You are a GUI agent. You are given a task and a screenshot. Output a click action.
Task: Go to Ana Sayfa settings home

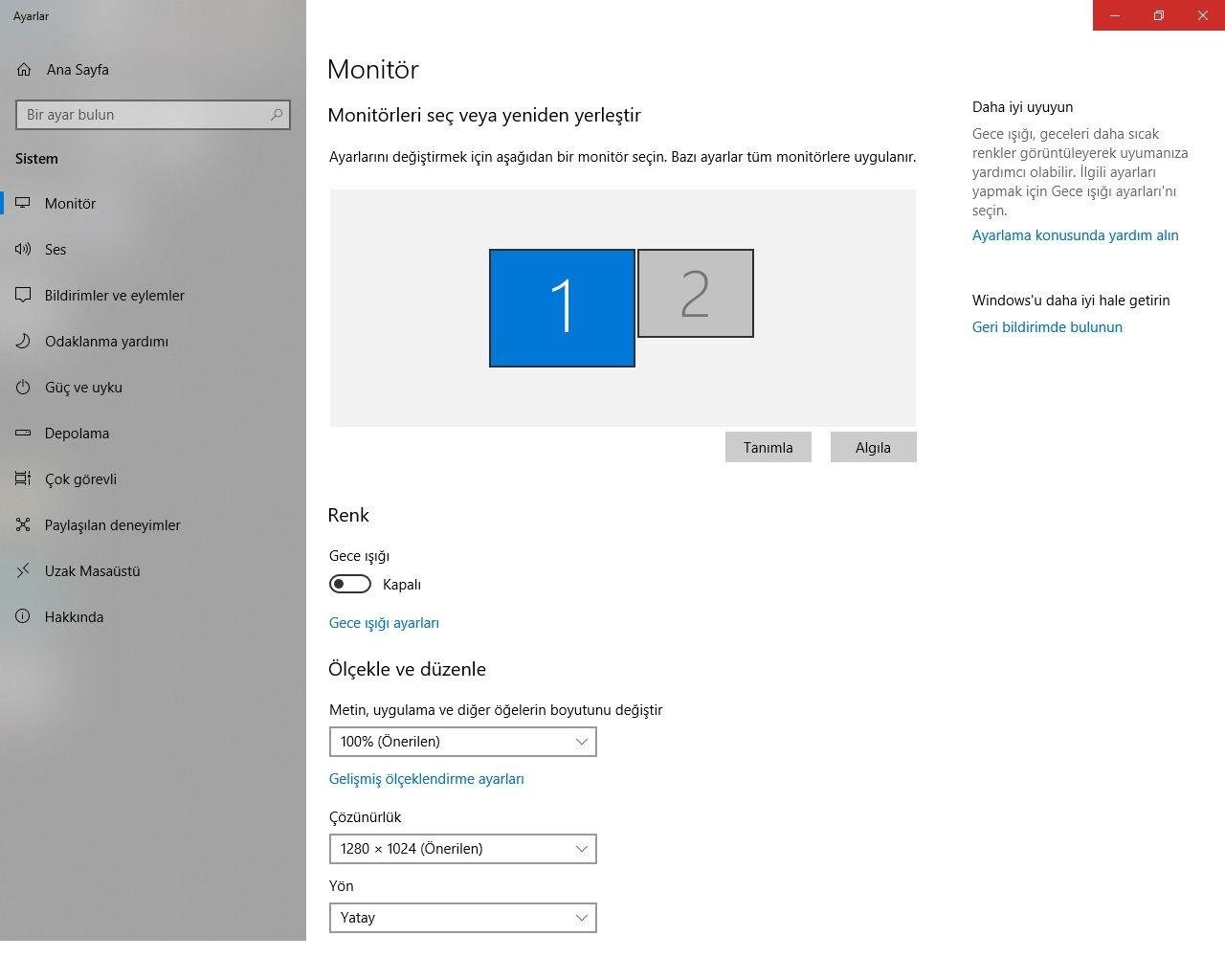(x=153, y=70)
